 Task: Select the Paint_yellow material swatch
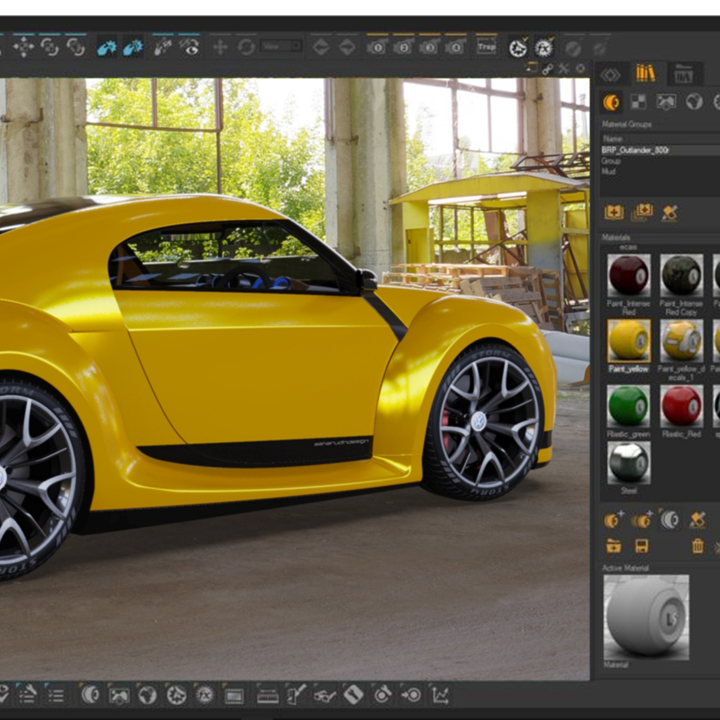coord(628,341)
